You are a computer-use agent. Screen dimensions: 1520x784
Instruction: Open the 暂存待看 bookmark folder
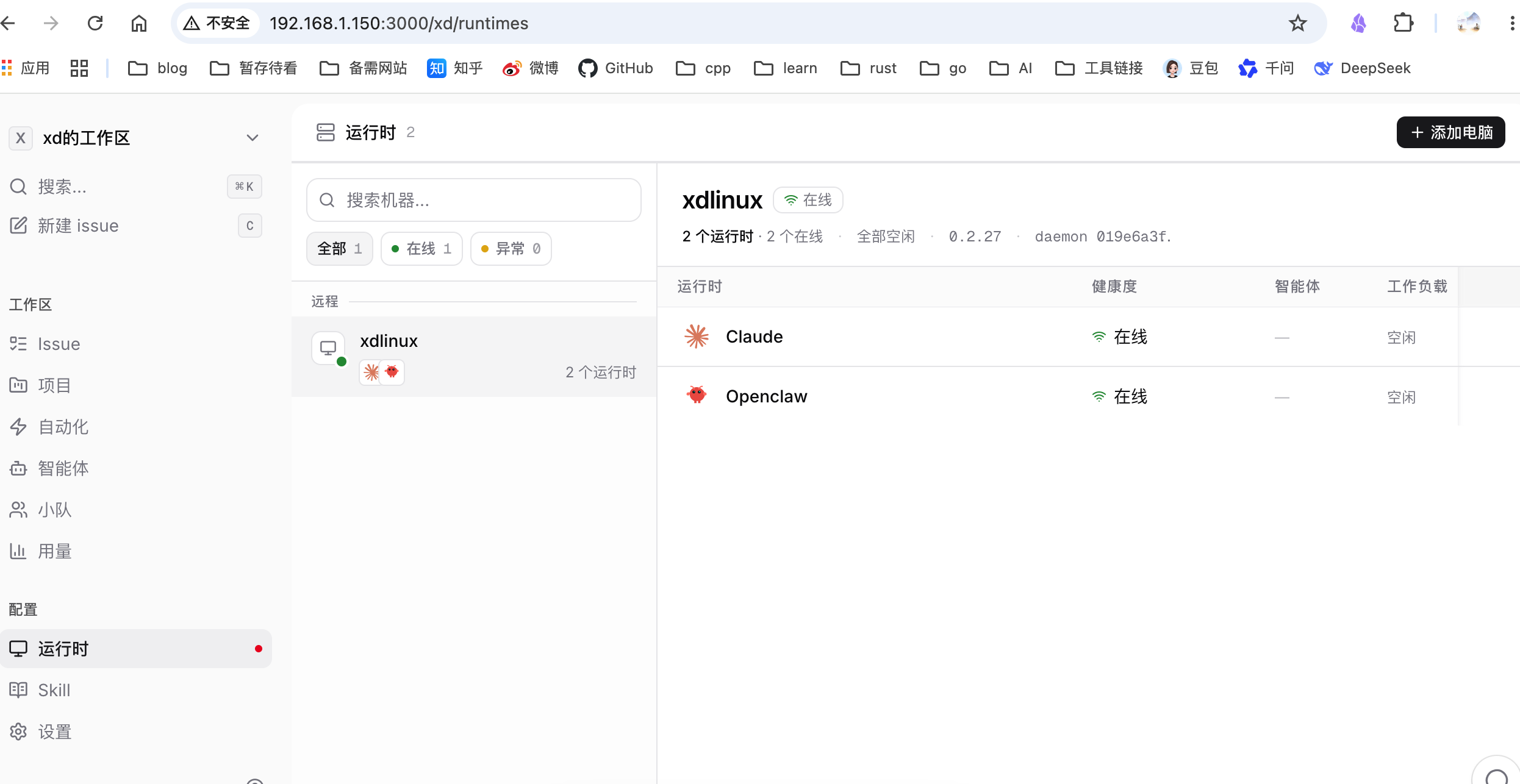click(x=253, y=68)
